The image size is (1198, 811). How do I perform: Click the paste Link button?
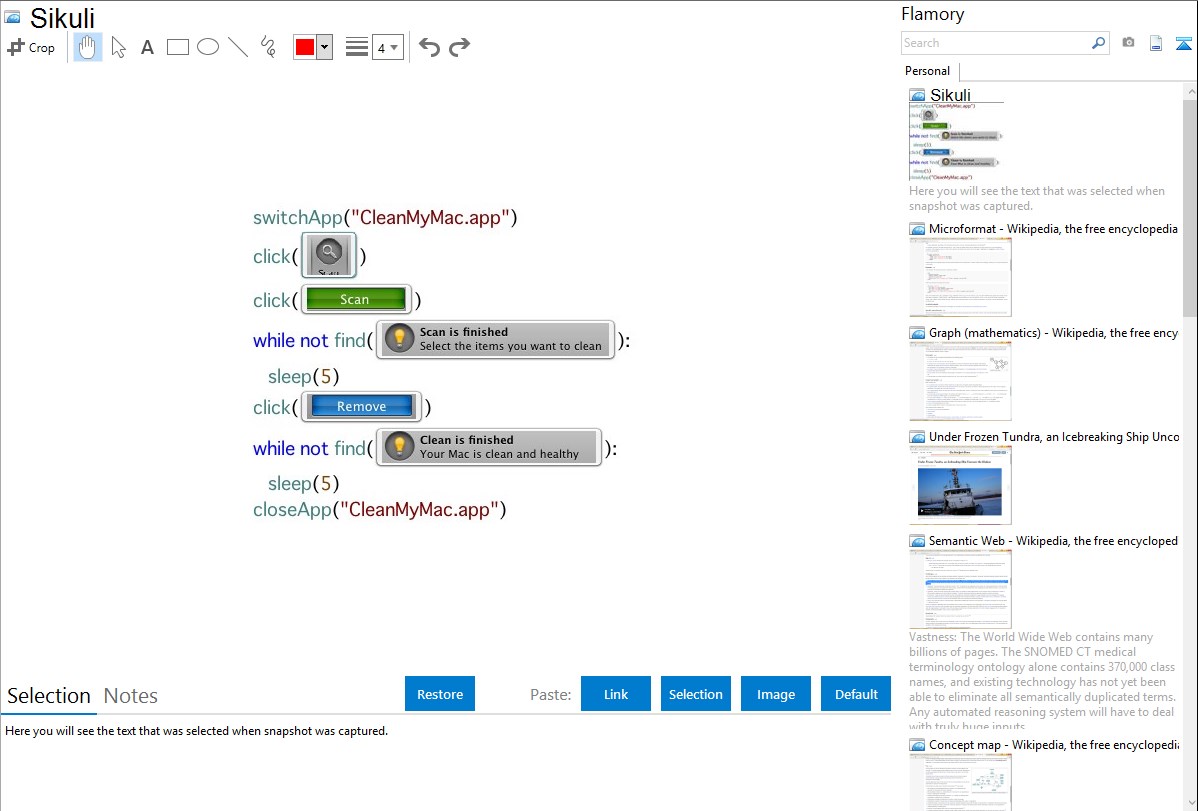pyautogui.click(x=616, y=694)
